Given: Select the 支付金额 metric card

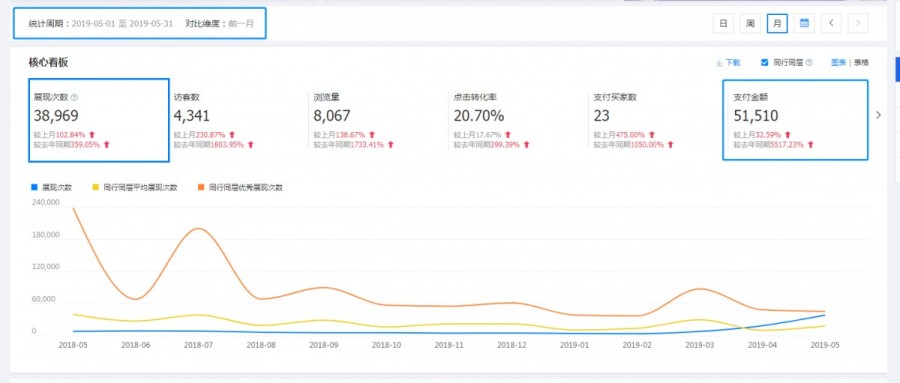Looking at the screenshot, I should point(795,120).
